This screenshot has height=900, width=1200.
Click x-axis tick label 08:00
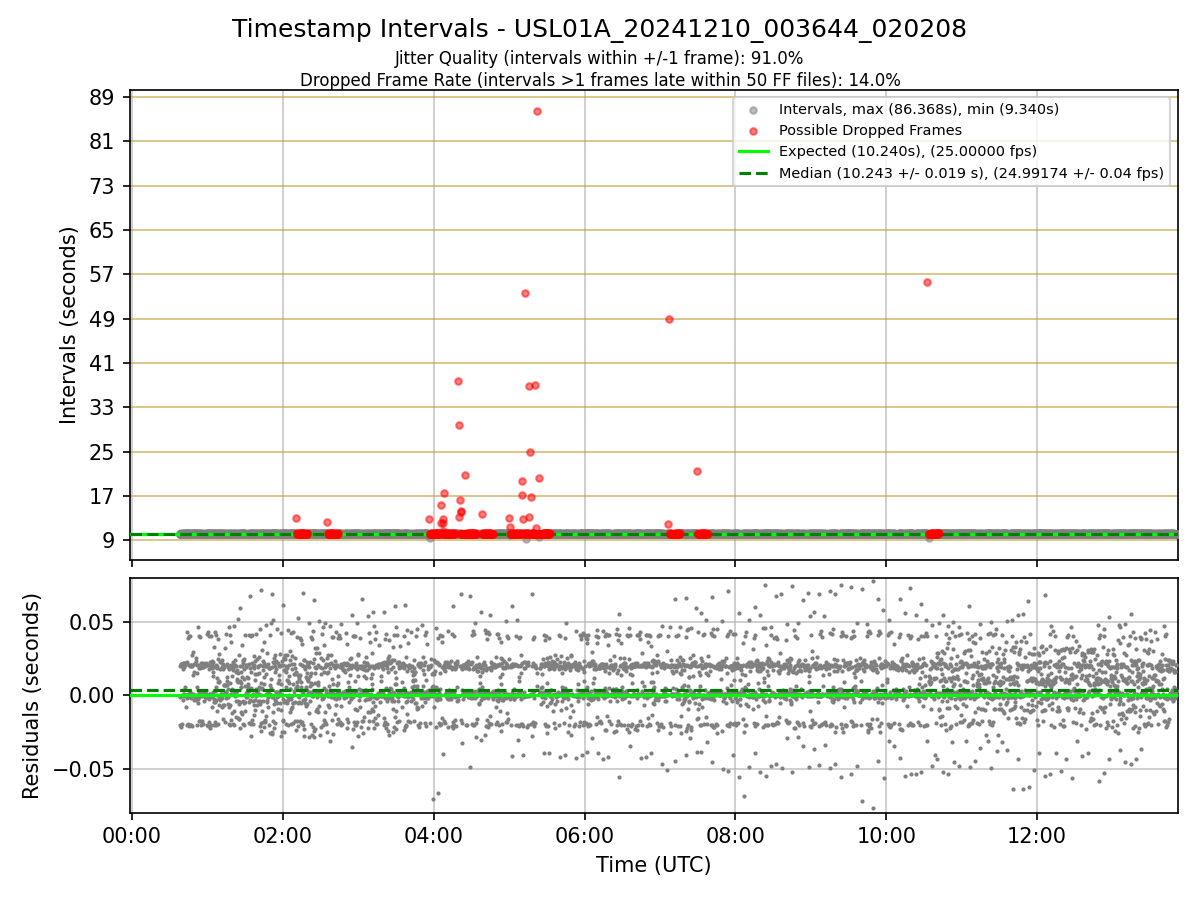click(735, 835)
